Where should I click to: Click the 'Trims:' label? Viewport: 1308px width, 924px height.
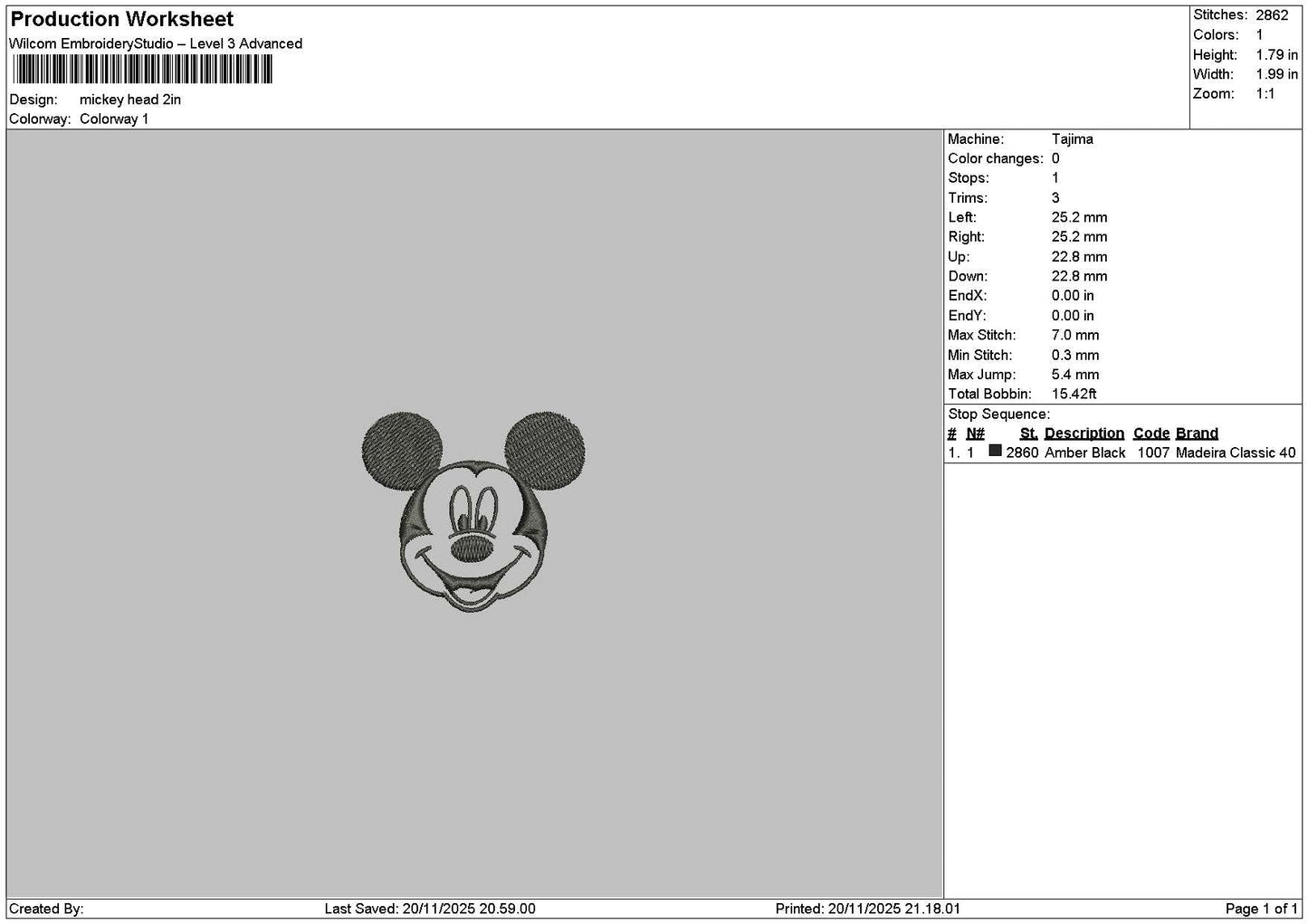[x=968, y=198]
